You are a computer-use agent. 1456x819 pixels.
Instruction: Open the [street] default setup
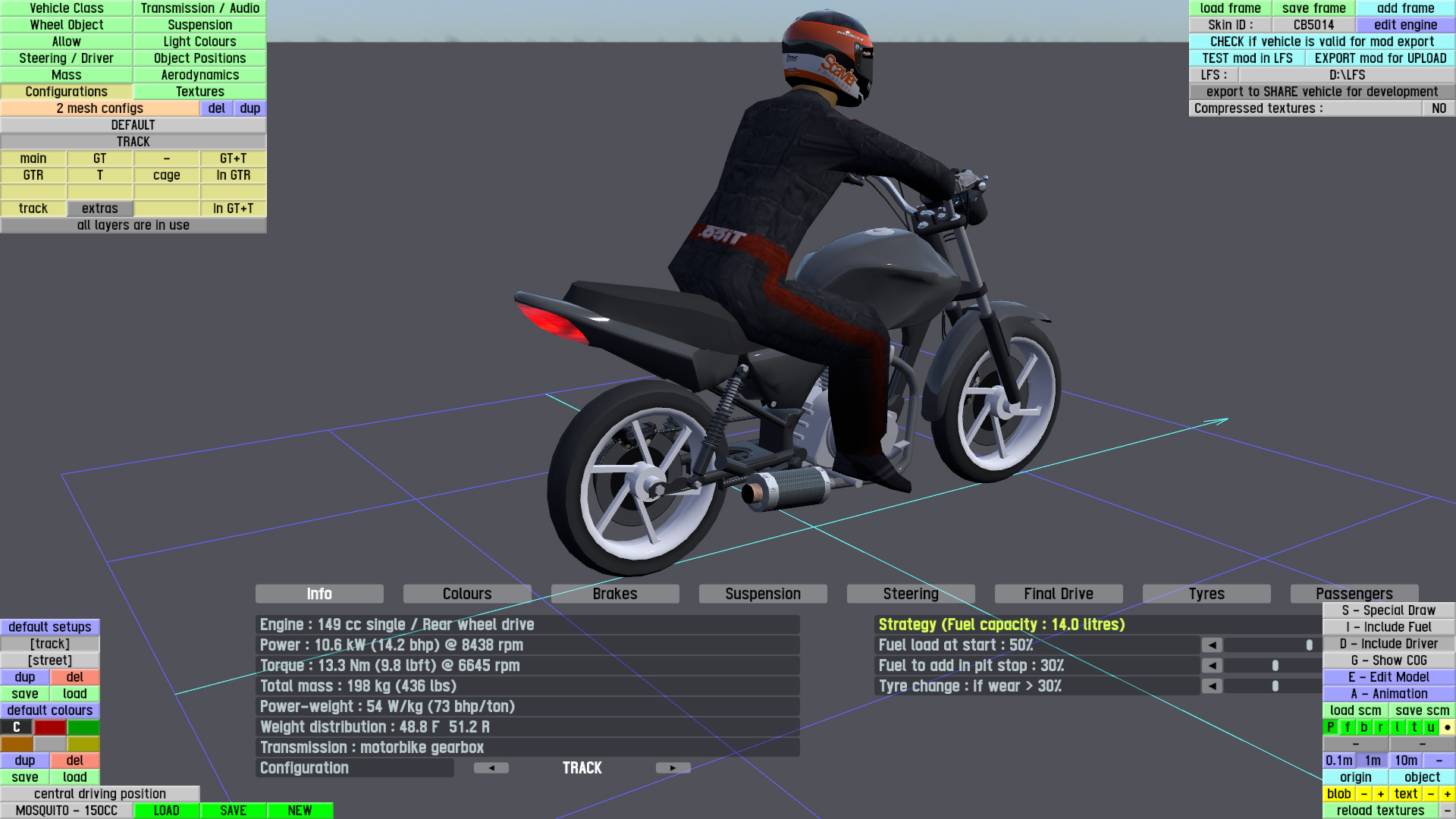pos(50,661)
